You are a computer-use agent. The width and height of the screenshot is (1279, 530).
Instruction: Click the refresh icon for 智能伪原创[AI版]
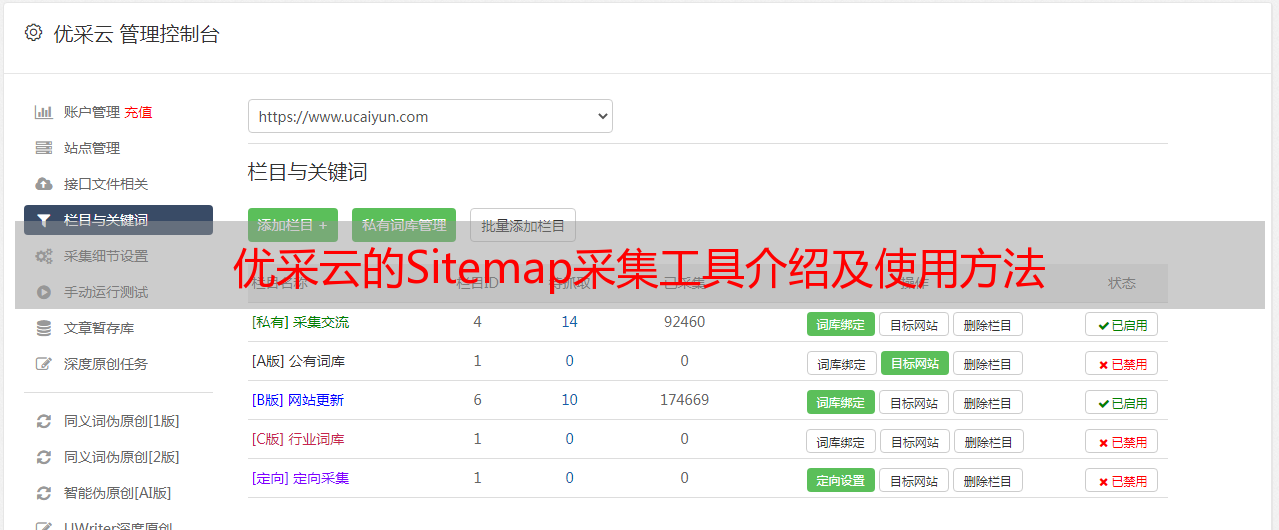click(43, 493)
